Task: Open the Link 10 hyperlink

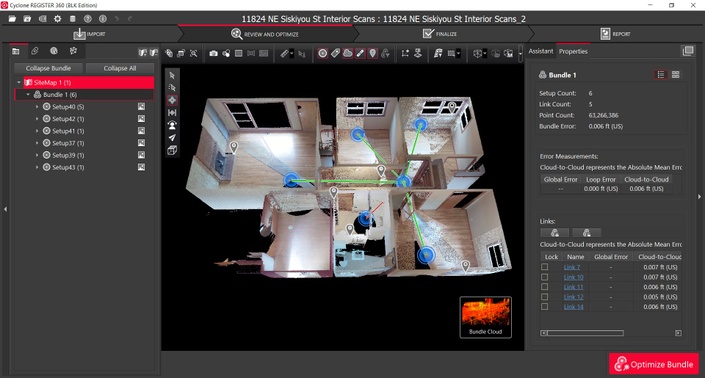Action: [x=573, y=277]
